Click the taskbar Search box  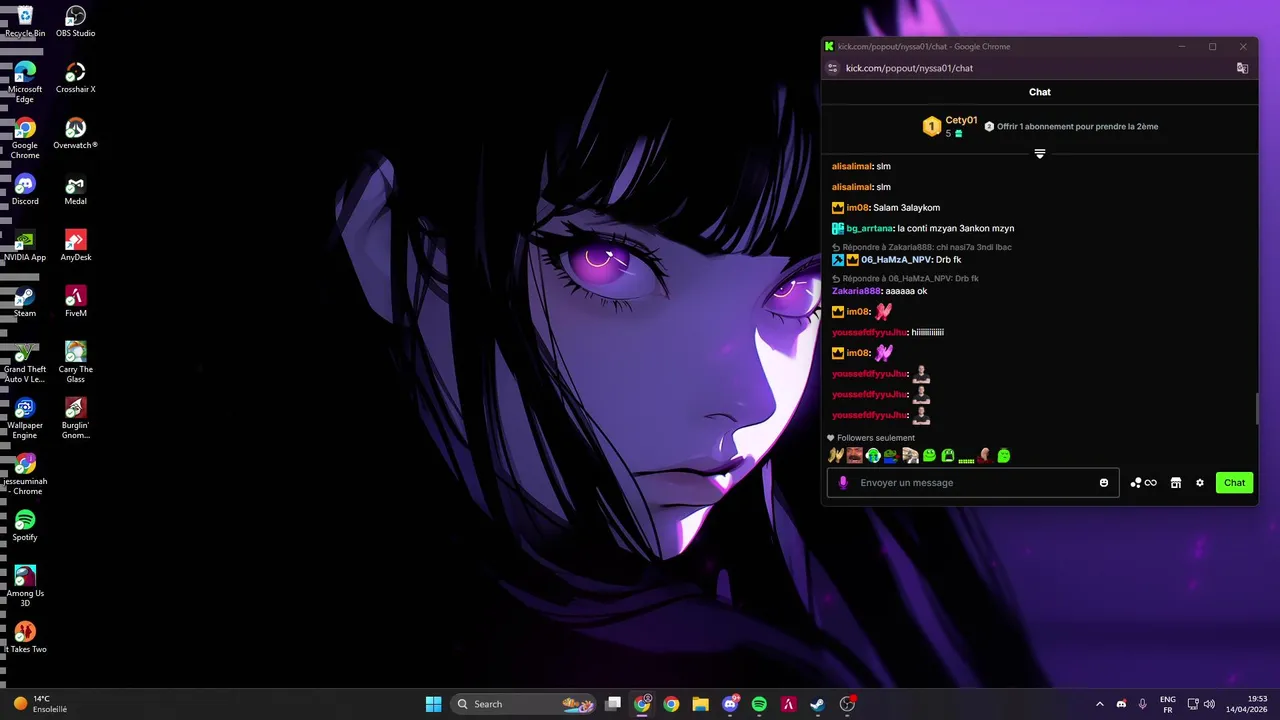click(523, 704)
